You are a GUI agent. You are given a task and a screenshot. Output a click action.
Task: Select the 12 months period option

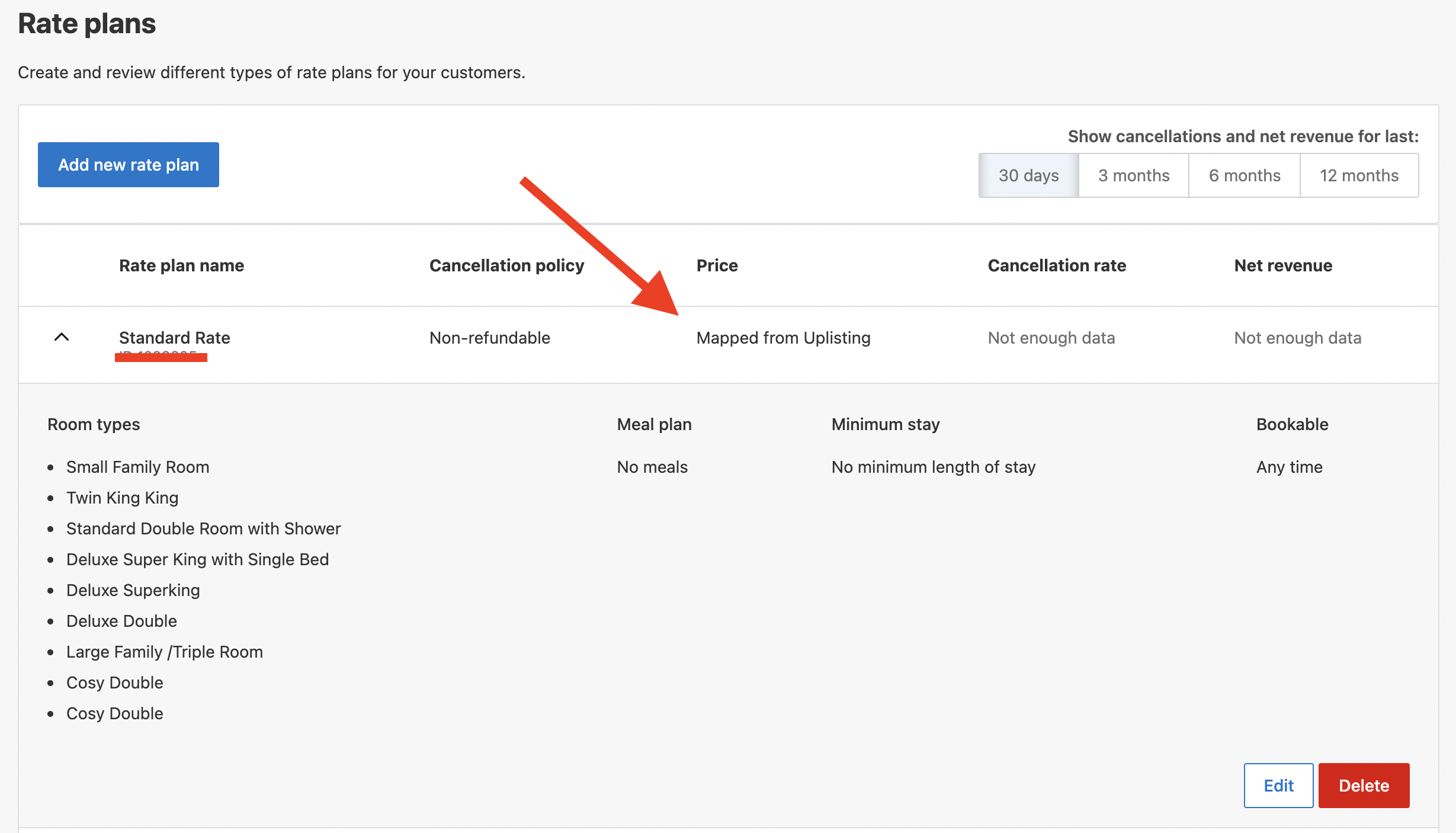pyautogui.click(x=1359, y=175)
